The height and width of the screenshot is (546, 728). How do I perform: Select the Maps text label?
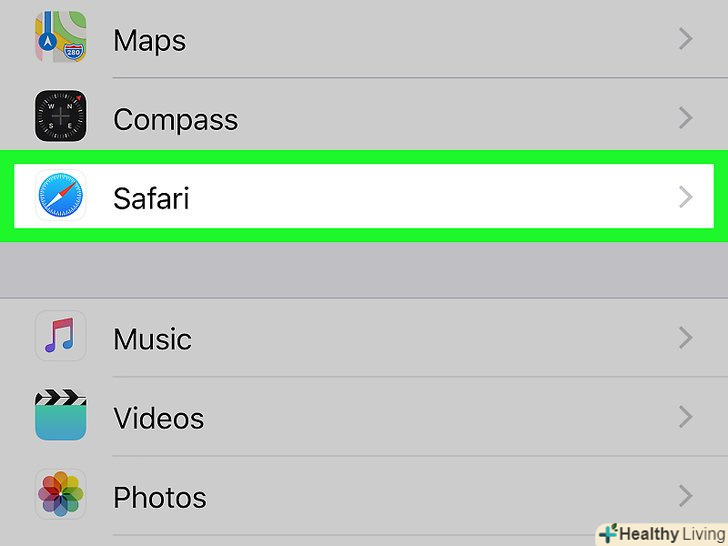coord(149,41)
